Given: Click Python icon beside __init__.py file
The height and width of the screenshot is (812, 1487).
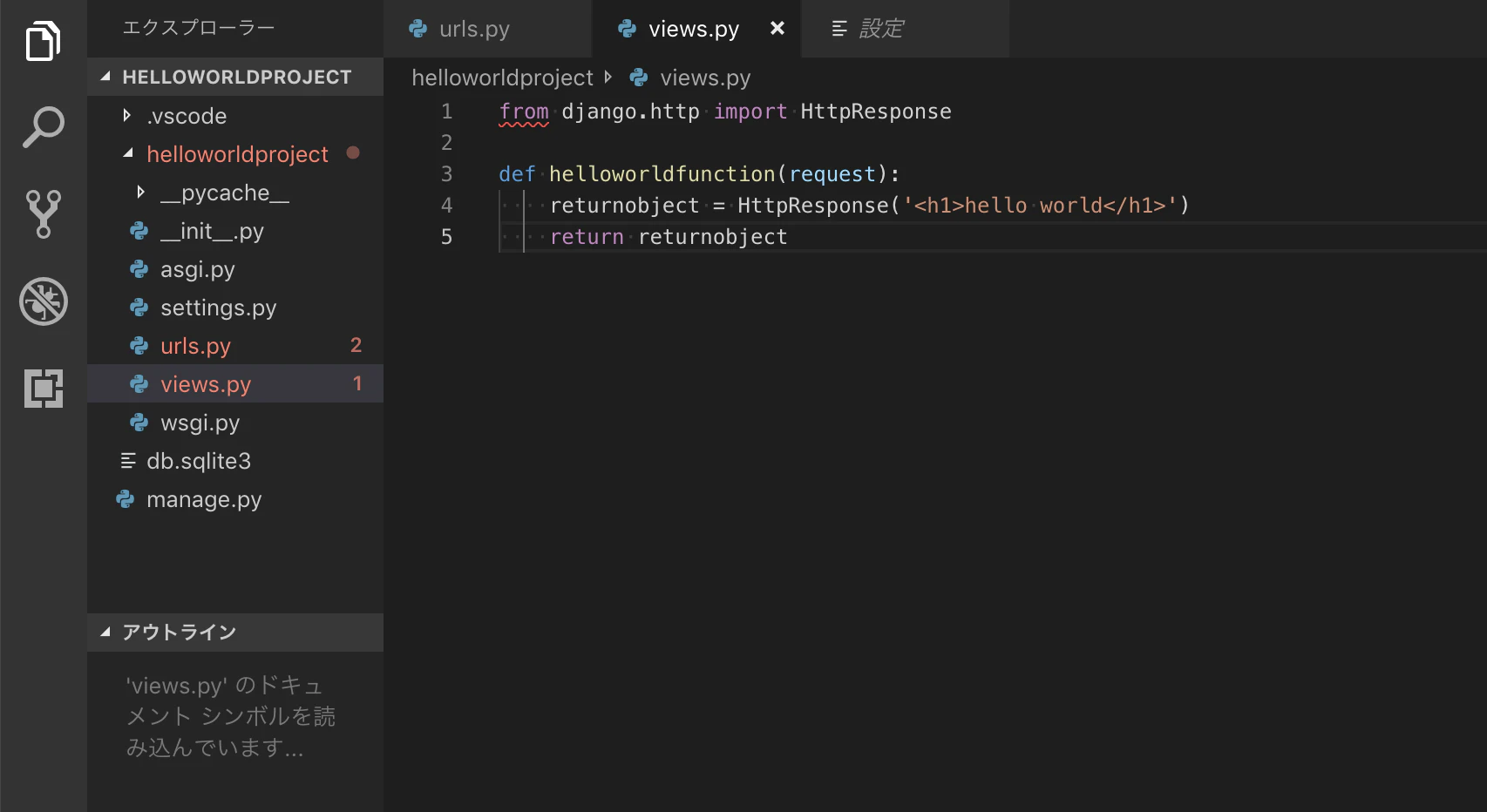Looking at the screenshot, I should [x=139, y=231].
